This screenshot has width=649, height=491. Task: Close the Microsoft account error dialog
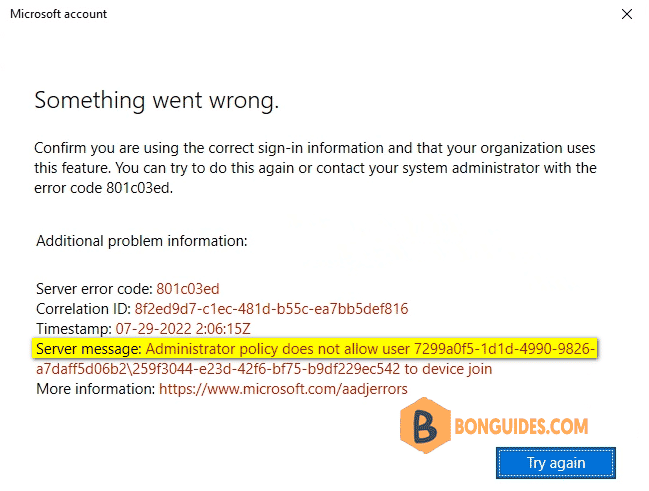(627, 14)
